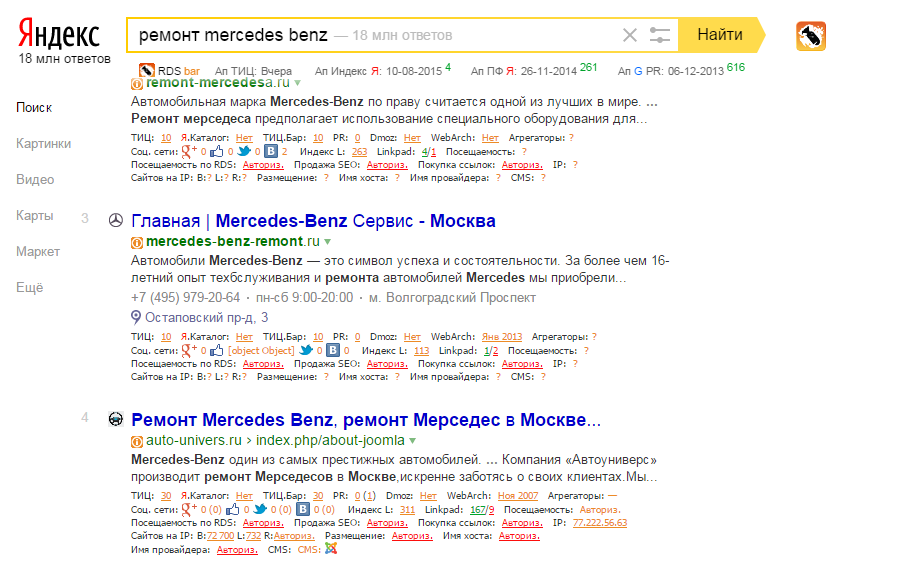Click 'Ап ТИЦ: Вчера' in the RDS bar
902x563 pixels.
point(253,71)
